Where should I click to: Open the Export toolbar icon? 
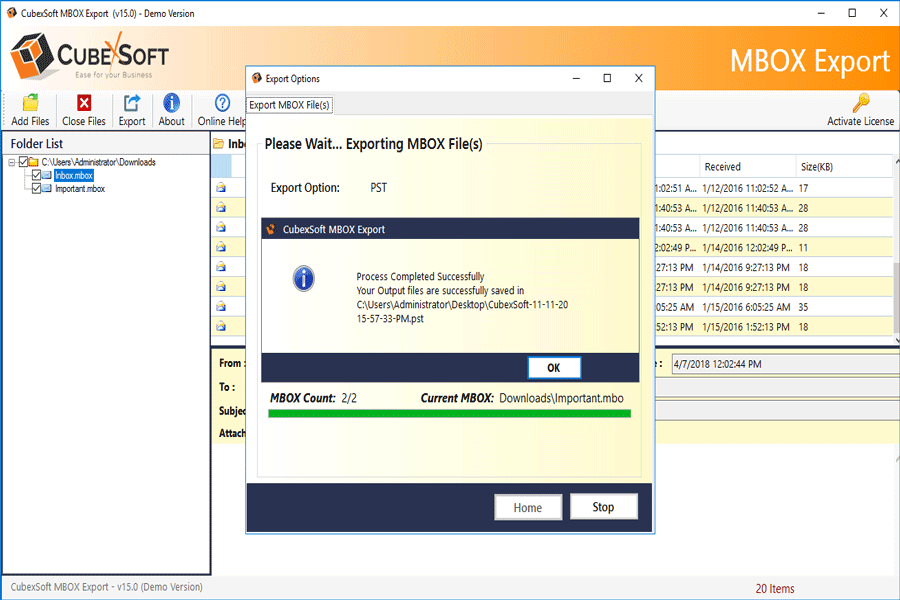pos(132,103)
